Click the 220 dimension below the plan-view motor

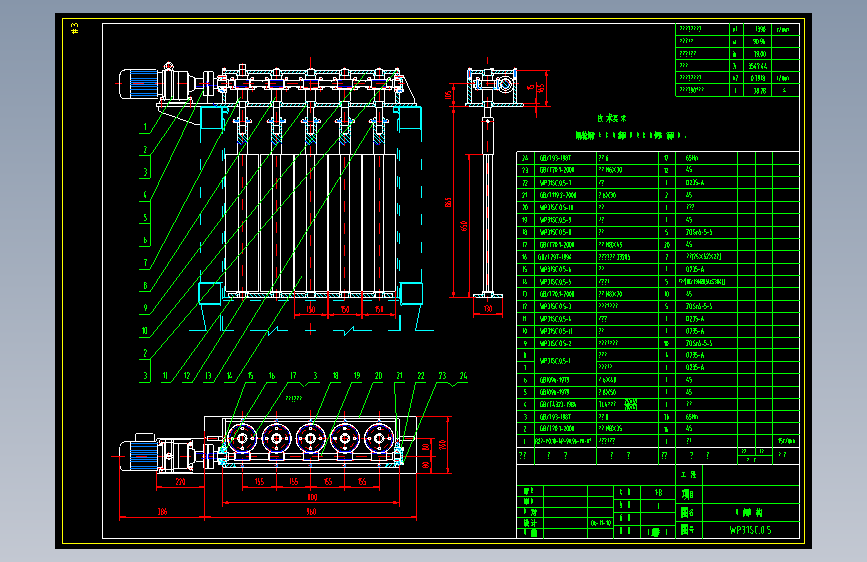click(180, 482)
